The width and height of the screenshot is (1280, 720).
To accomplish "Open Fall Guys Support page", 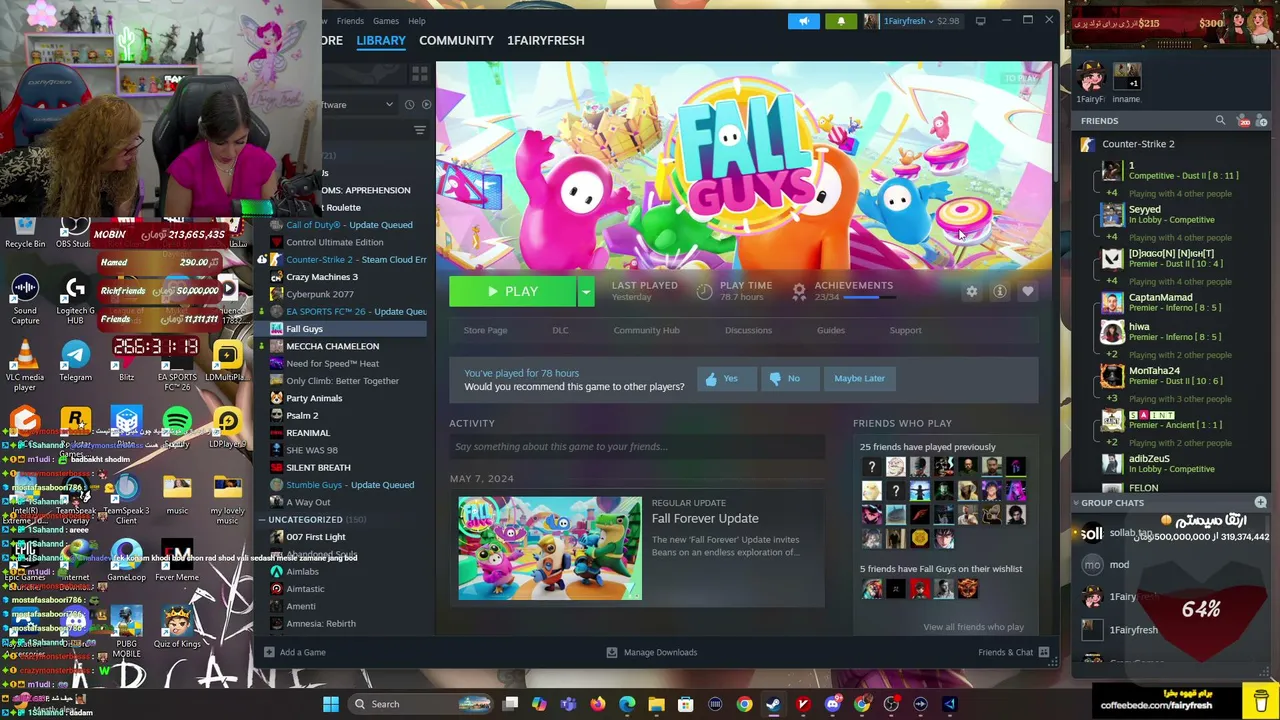I will 905,330.
